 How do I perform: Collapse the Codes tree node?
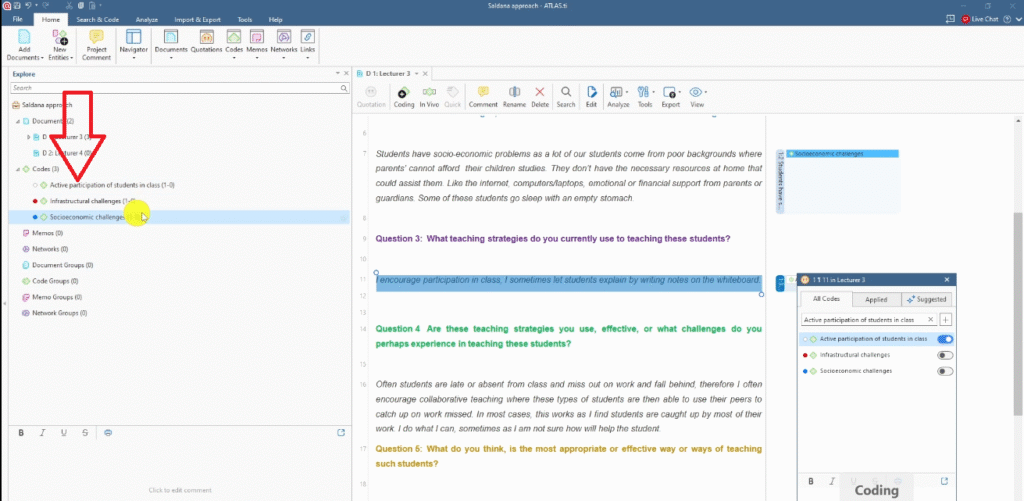point(14,169)
